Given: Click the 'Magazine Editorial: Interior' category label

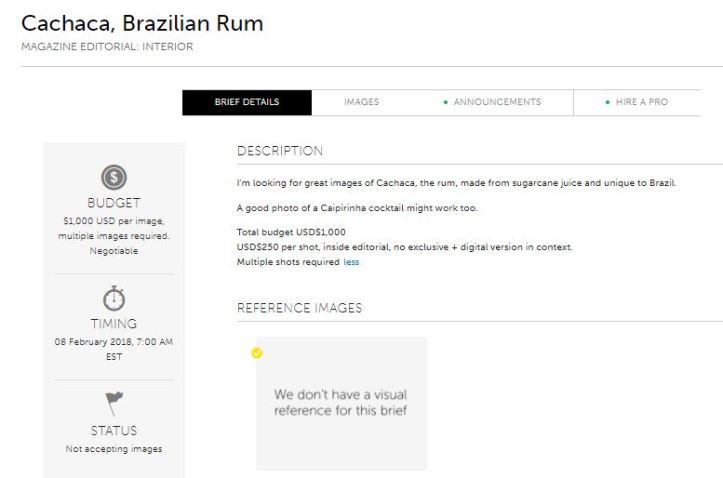Looking at the screenshot, I should click(107, 46).
